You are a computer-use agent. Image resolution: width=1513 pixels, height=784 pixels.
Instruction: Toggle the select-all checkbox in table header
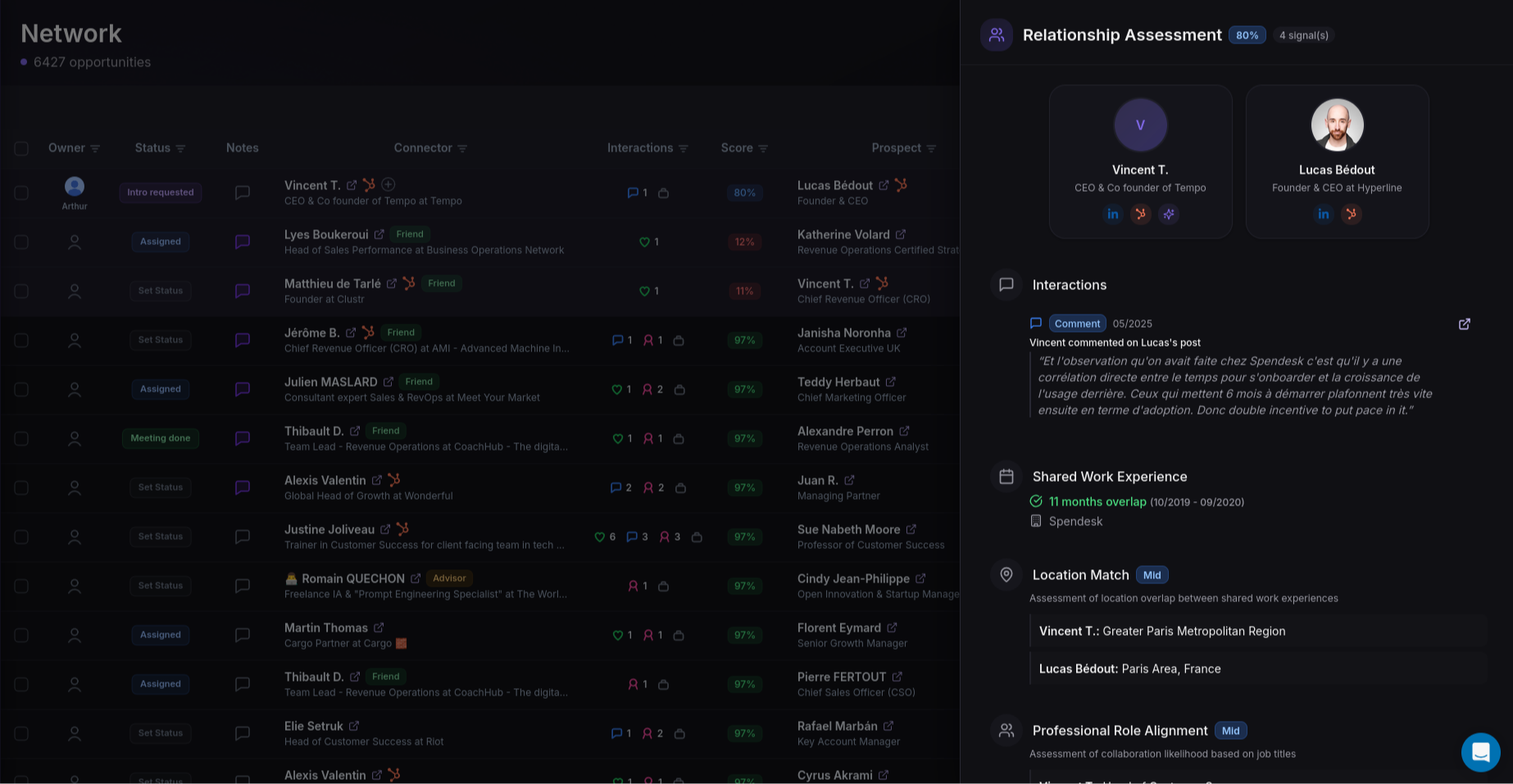[21, 148]
